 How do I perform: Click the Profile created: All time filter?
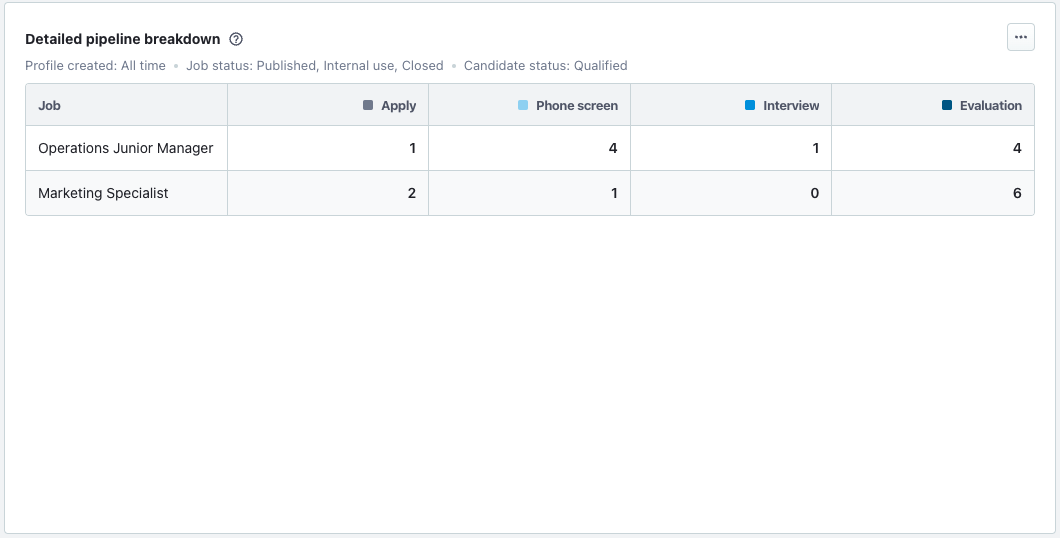95,66
